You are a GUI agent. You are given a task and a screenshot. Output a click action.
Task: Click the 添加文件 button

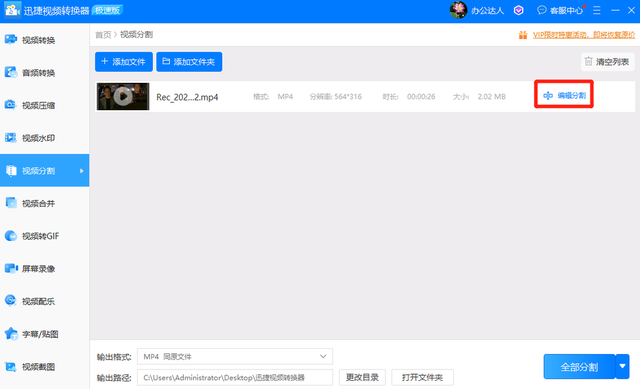pyautogui.click(x=124, y=62)
